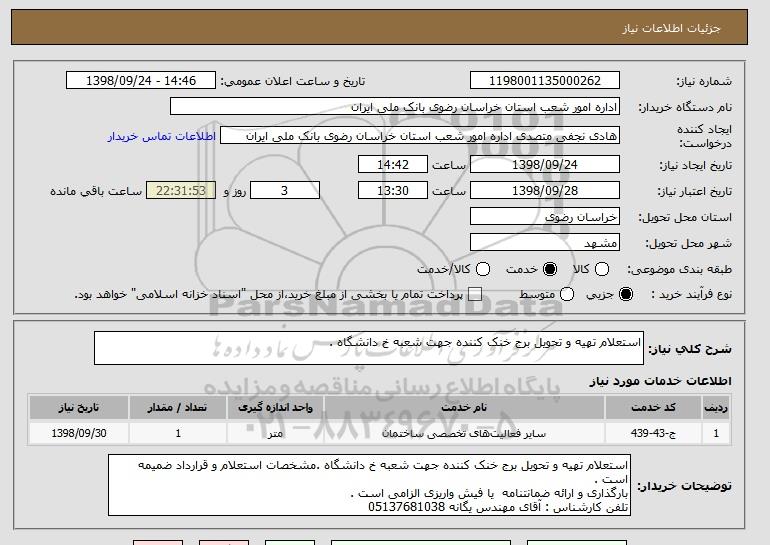Click the public announcement date field 14:46
Screen dimensions: 770x545
click(141, 81)
